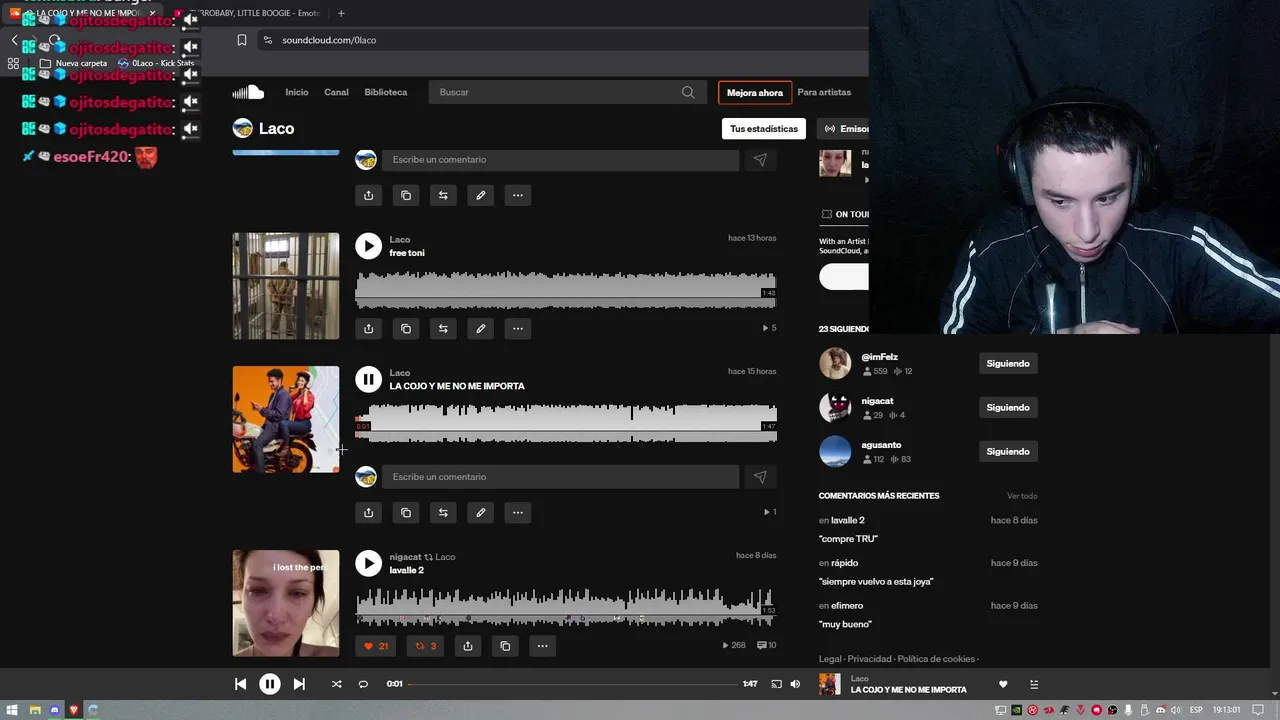Toggle Siguiendo for agusanto
1280x720 pixels.
point(1008,451)
